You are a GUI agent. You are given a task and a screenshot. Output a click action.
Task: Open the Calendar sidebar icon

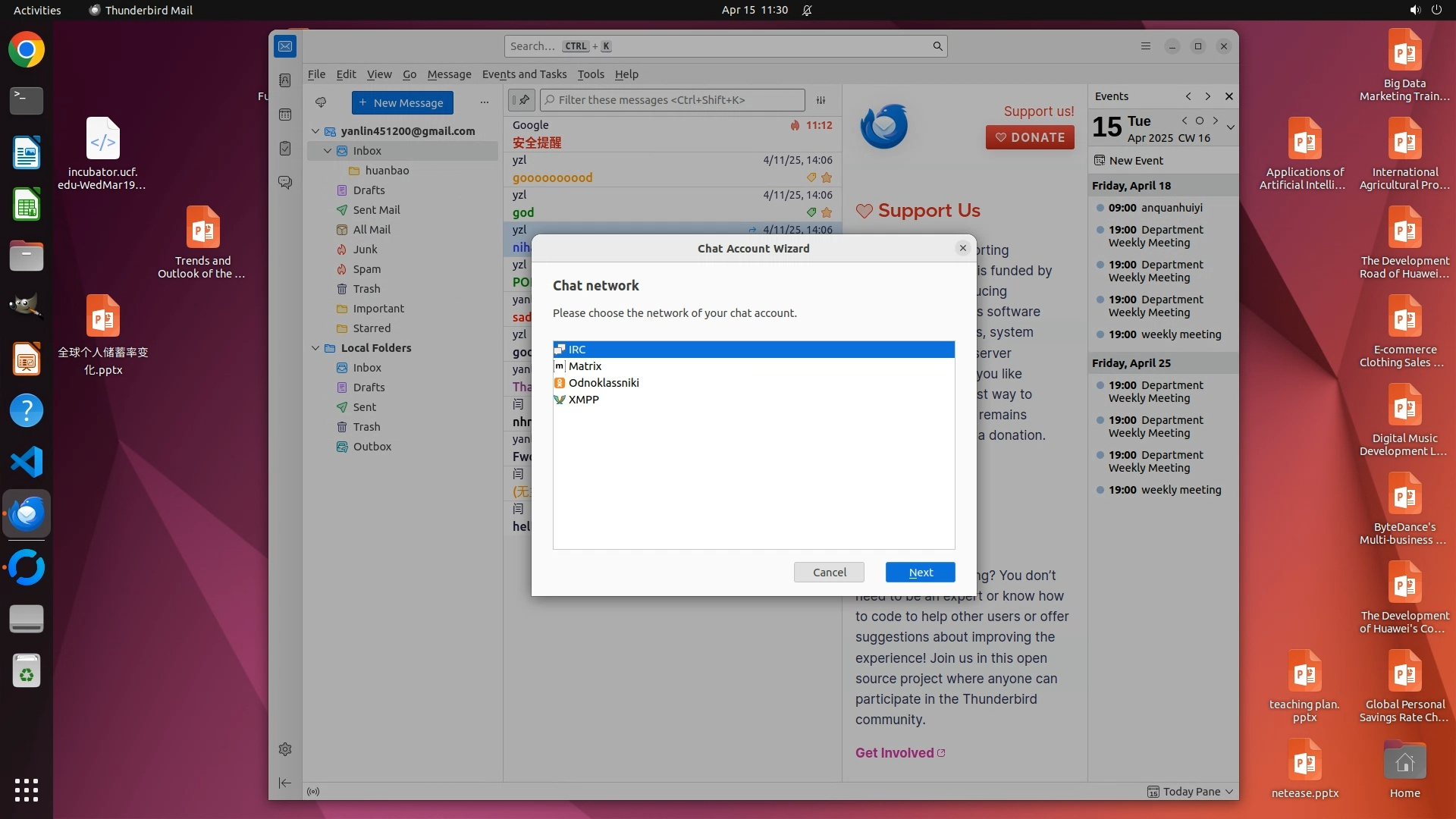(x=285, y=115)
